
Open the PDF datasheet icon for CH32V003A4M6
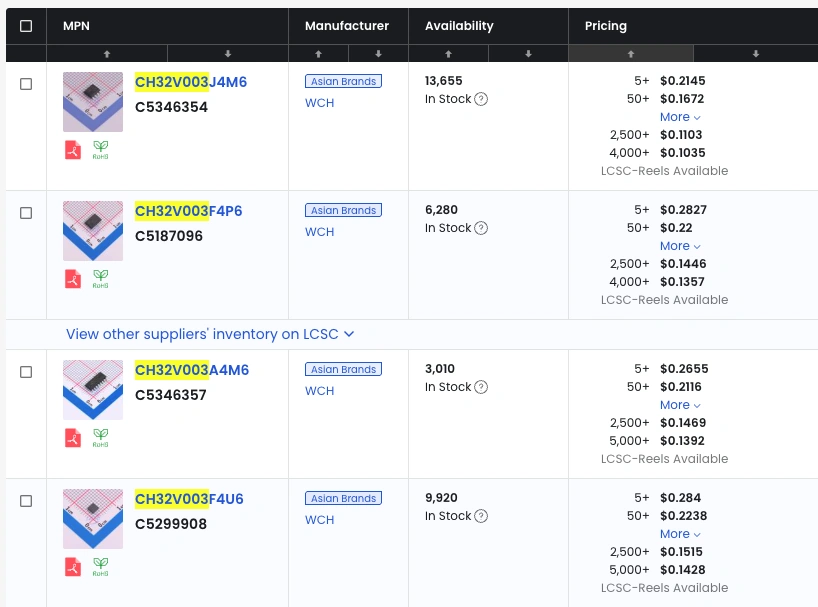click(72, 438)
